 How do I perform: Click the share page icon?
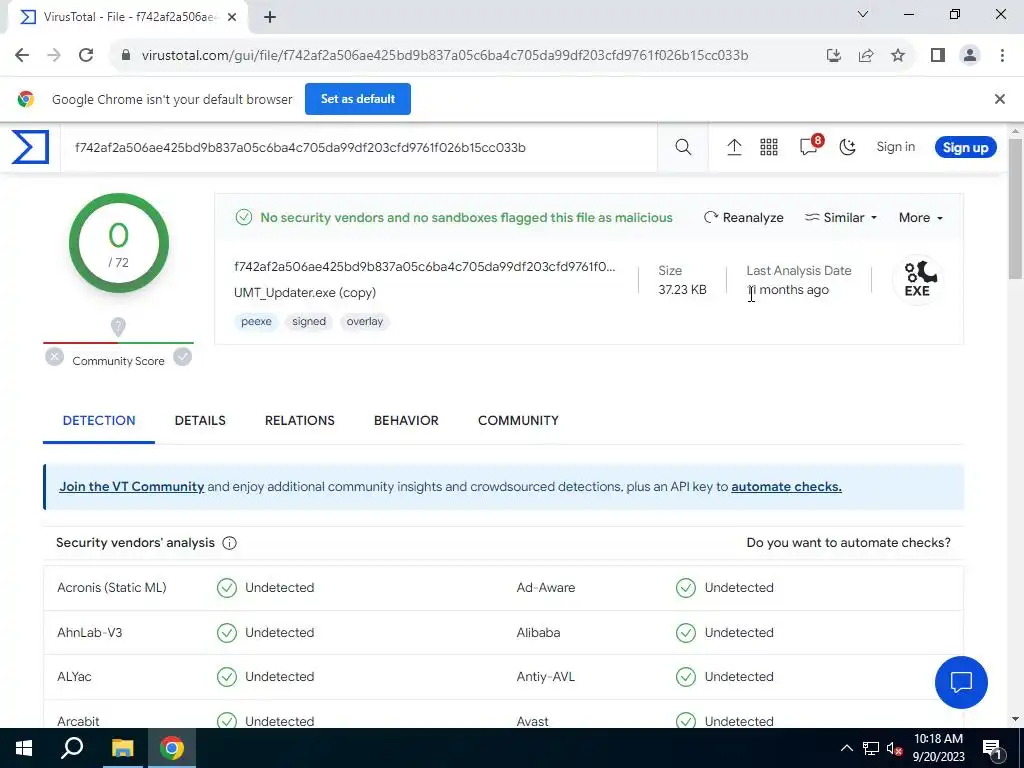[866, 55]
